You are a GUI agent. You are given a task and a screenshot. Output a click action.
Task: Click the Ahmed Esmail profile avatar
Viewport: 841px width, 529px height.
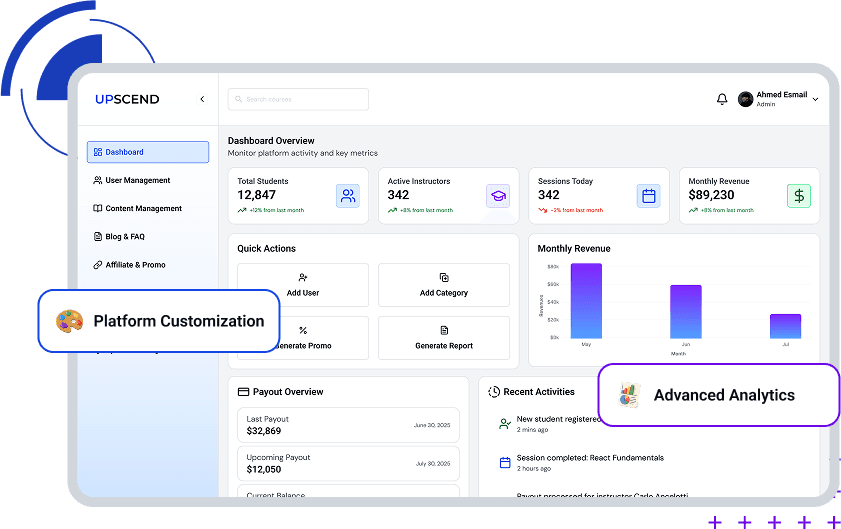tap(745, 99)
